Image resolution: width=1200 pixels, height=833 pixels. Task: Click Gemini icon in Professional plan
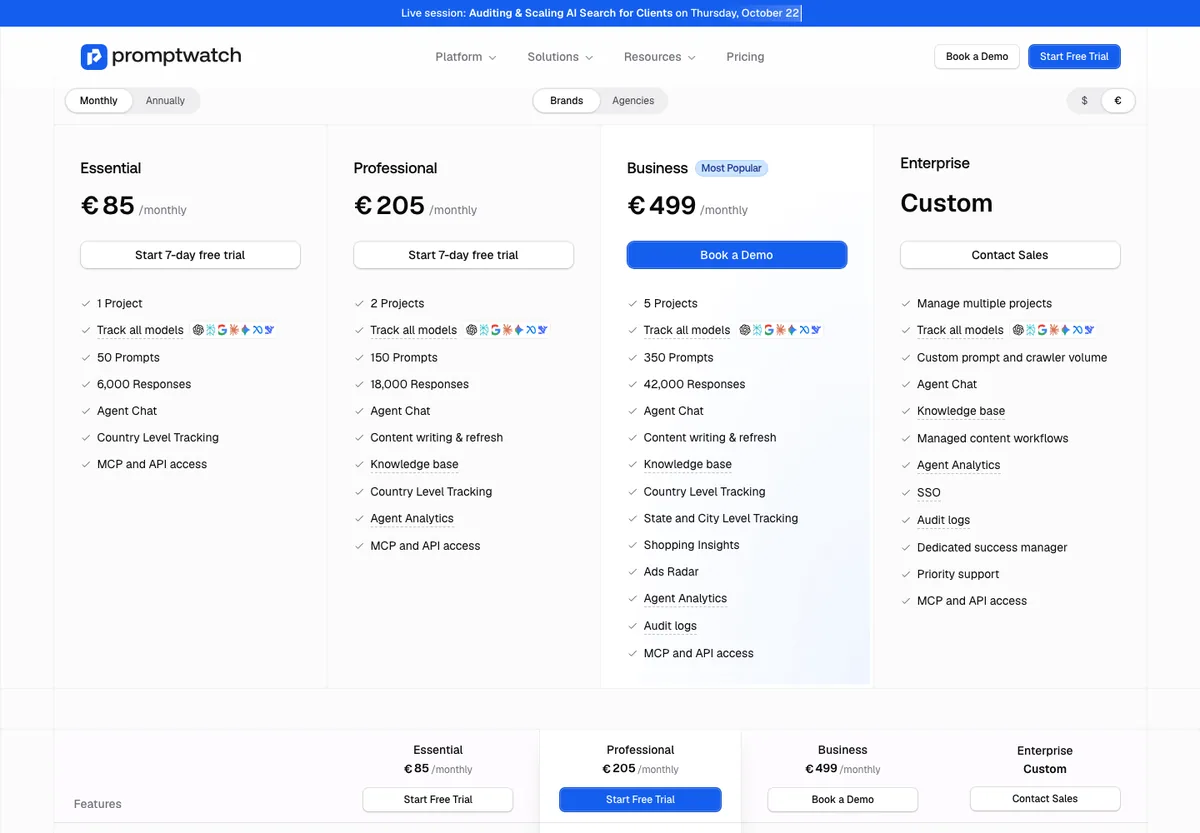coord(518,330)
